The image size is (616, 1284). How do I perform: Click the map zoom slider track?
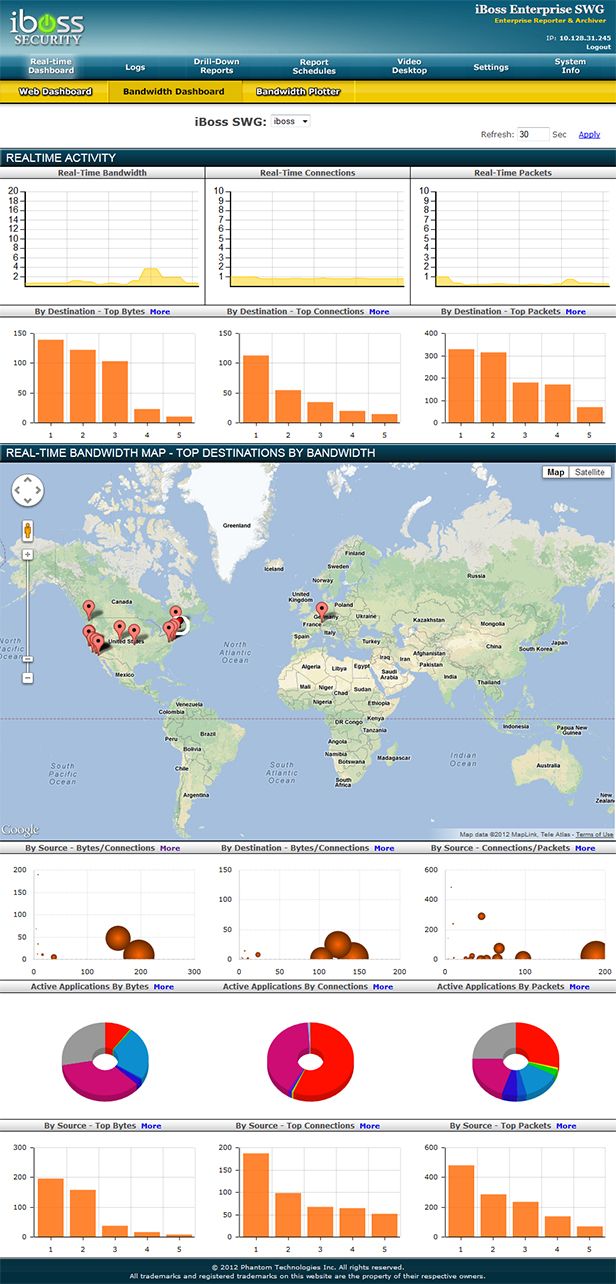[28, 615]
